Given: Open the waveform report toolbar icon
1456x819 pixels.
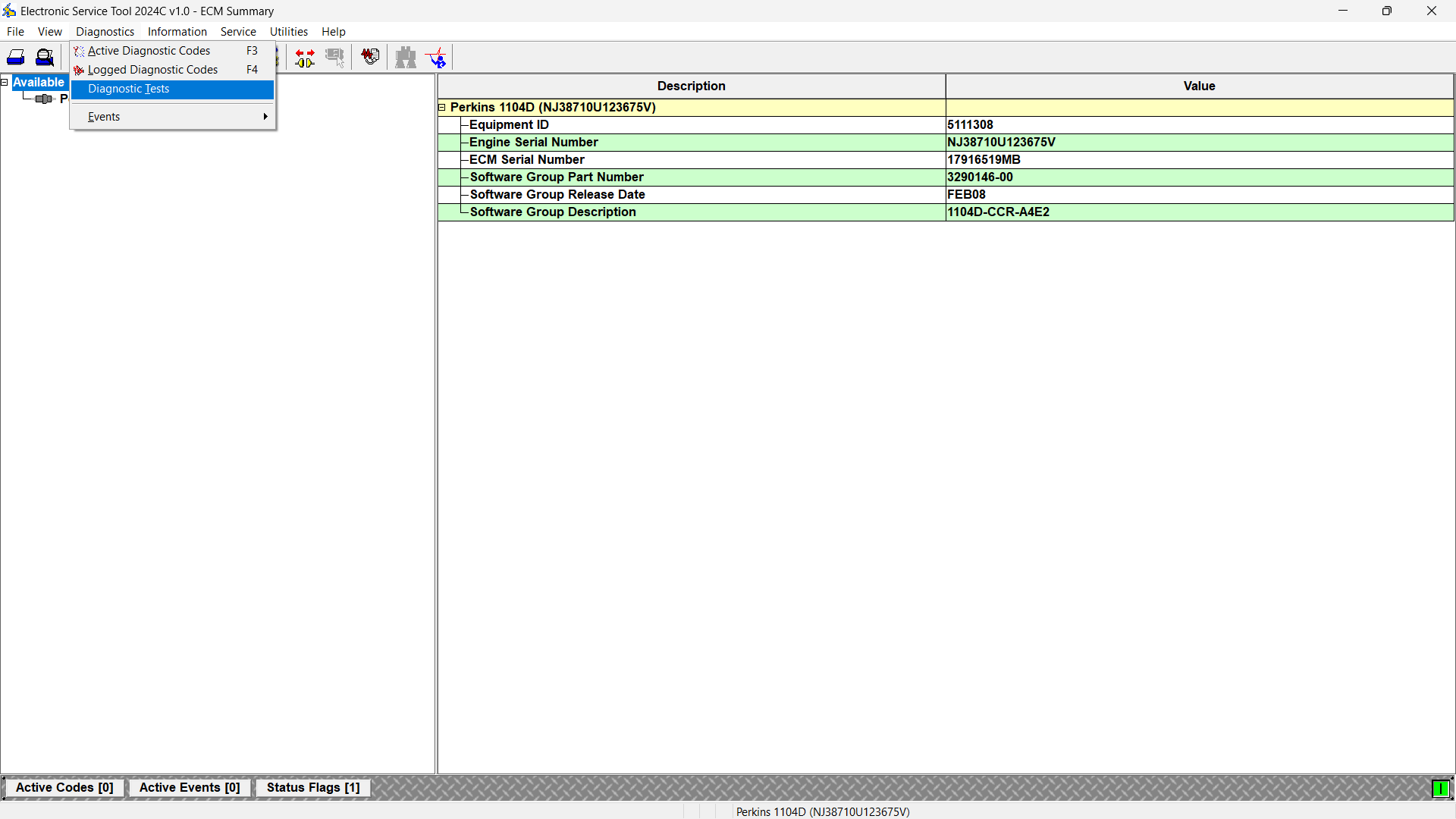Looking at the screenshot, I should pos(370,57).
